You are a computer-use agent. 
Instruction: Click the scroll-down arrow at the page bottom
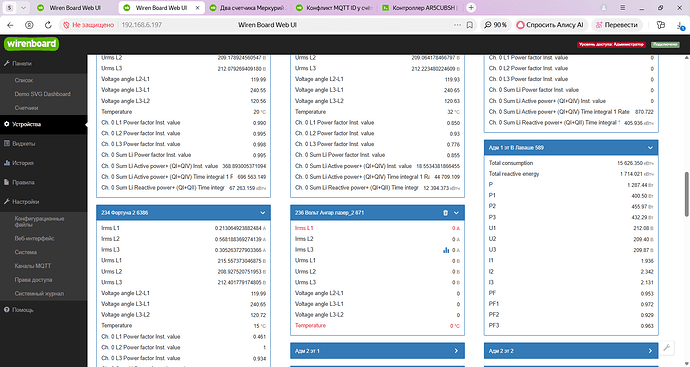coord(686,363)
